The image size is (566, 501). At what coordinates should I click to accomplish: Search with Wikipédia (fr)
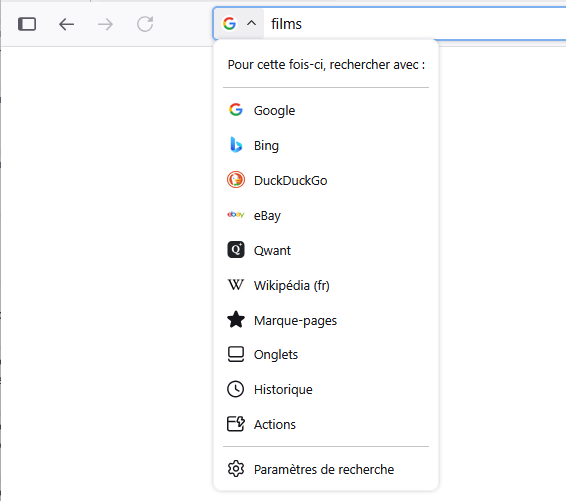point(326,285)
